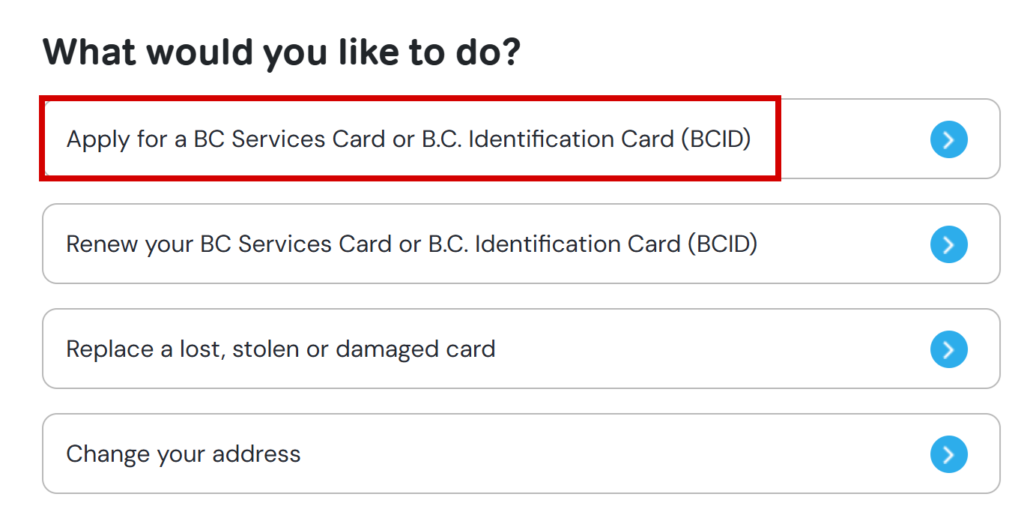
Task: Click the blue chevron icon beside Change your address
Action: click(x=948, y=454)
